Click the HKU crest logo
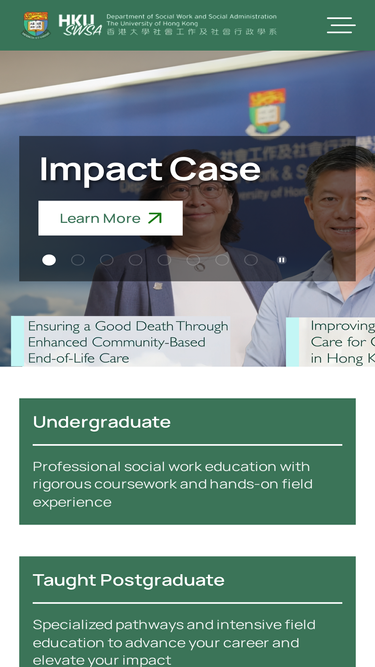Viewport: 375px width, 667px height. (36, 25)
